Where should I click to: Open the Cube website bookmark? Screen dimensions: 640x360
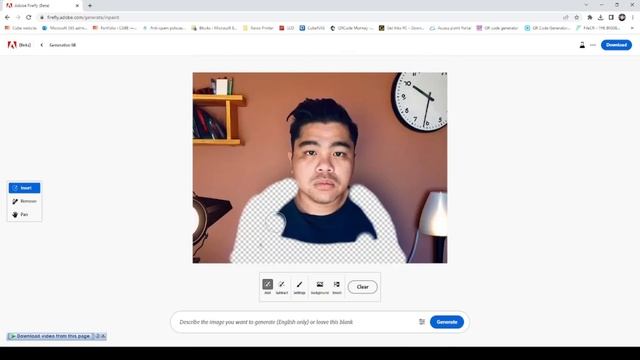coord(20,28)
